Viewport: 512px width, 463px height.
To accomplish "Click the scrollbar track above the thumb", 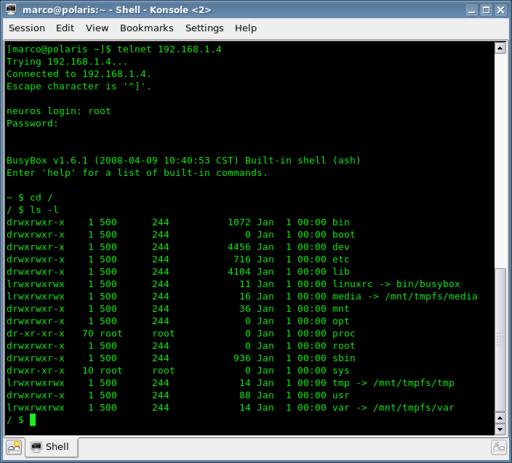I will click(500, 160).
